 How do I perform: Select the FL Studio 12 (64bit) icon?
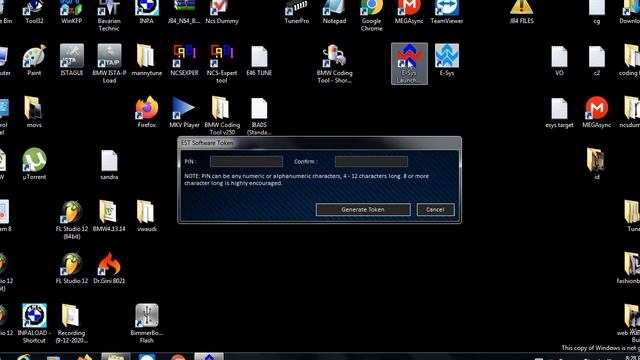click(71, 220)
